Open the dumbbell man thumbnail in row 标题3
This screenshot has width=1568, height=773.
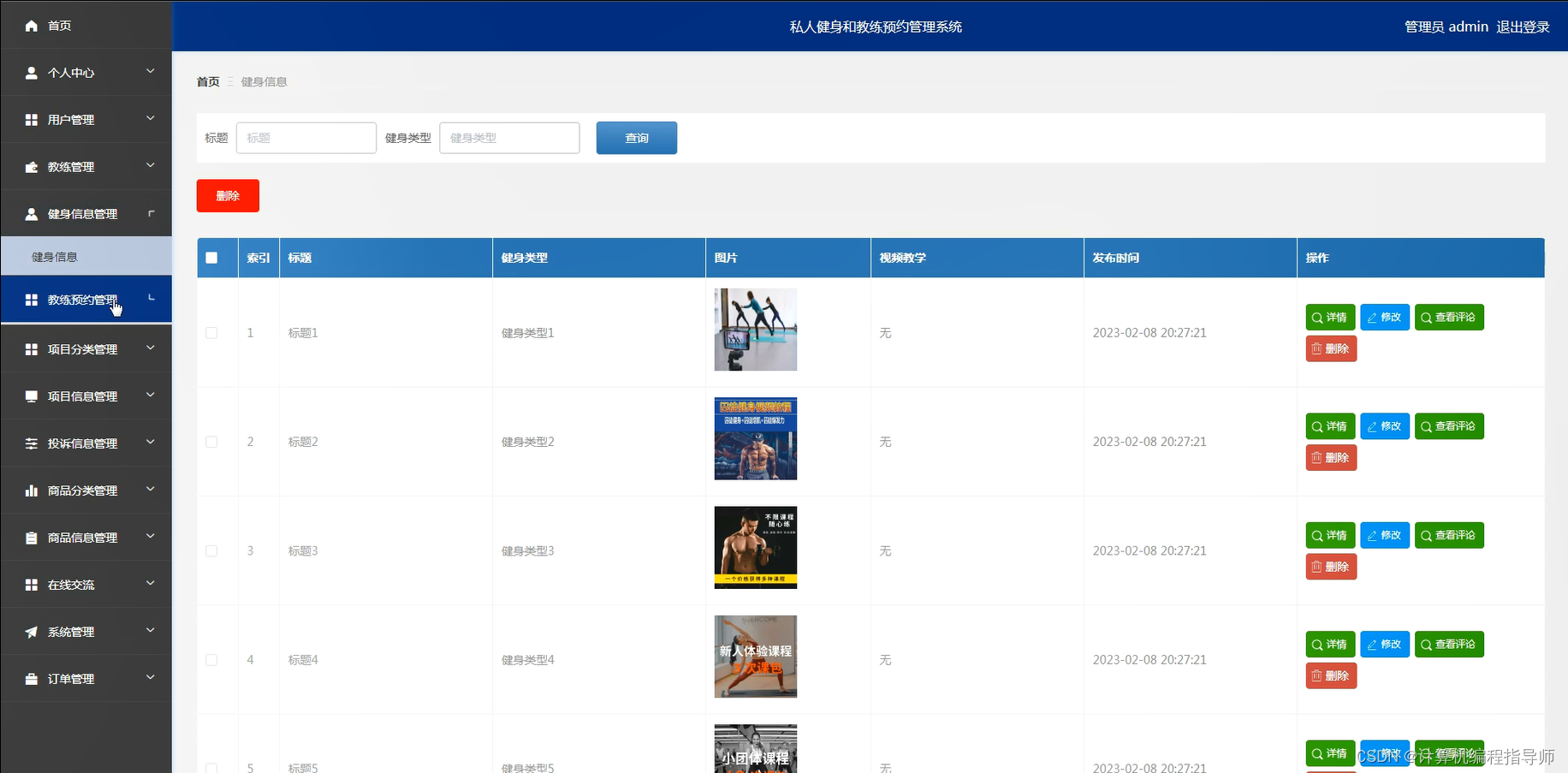(756, 548)
